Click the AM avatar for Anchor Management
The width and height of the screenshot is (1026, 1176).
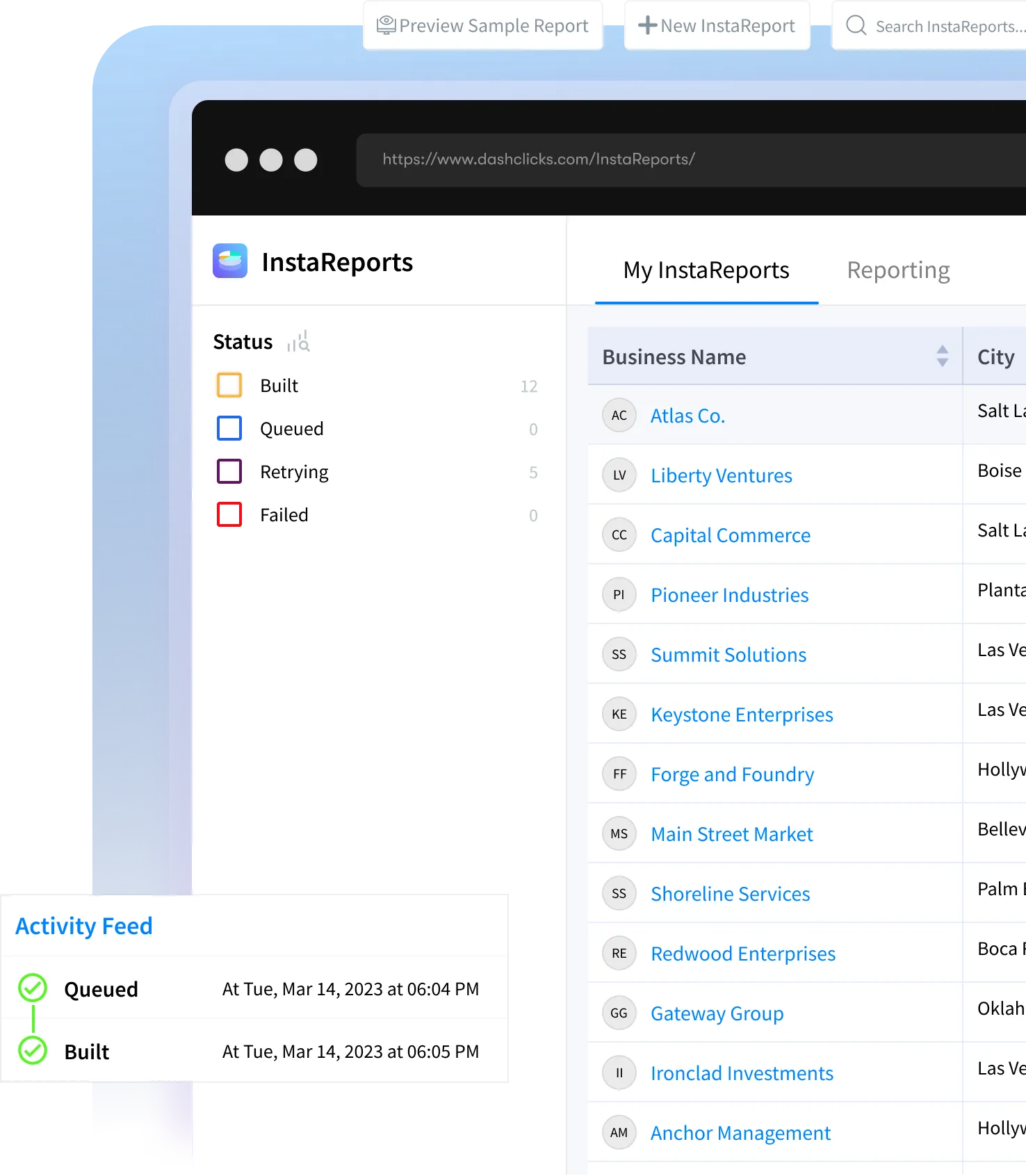pos(619,1132)
